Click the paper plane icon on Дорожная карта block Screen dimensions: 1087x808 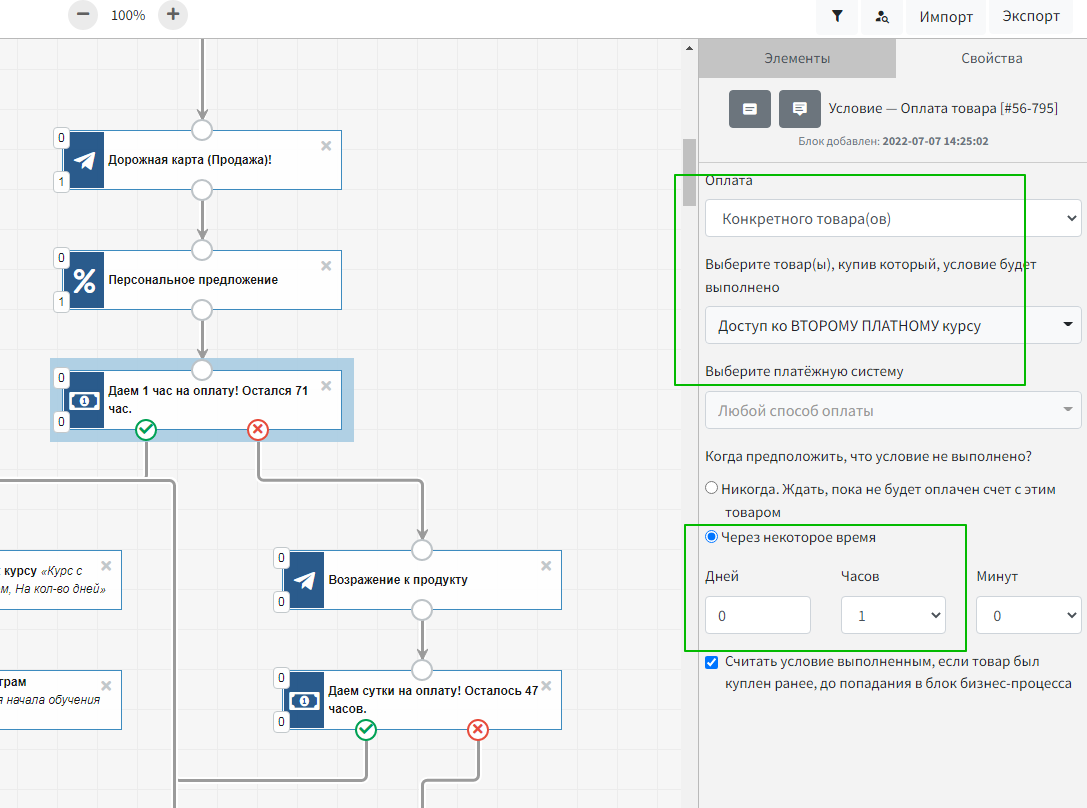tap(85, 160)
